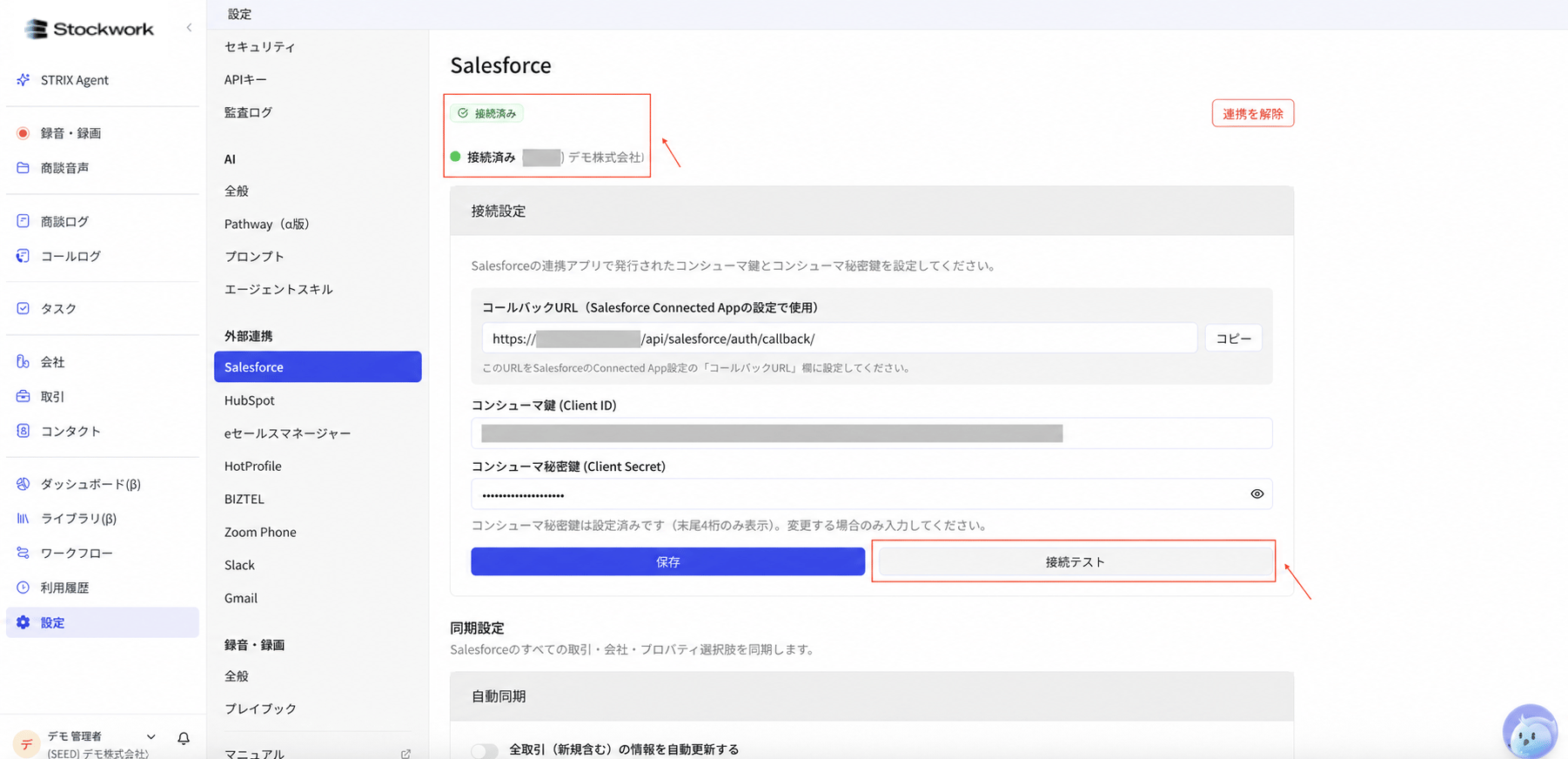Open 利用履歴 clock icon

click(x=23, y=588)
